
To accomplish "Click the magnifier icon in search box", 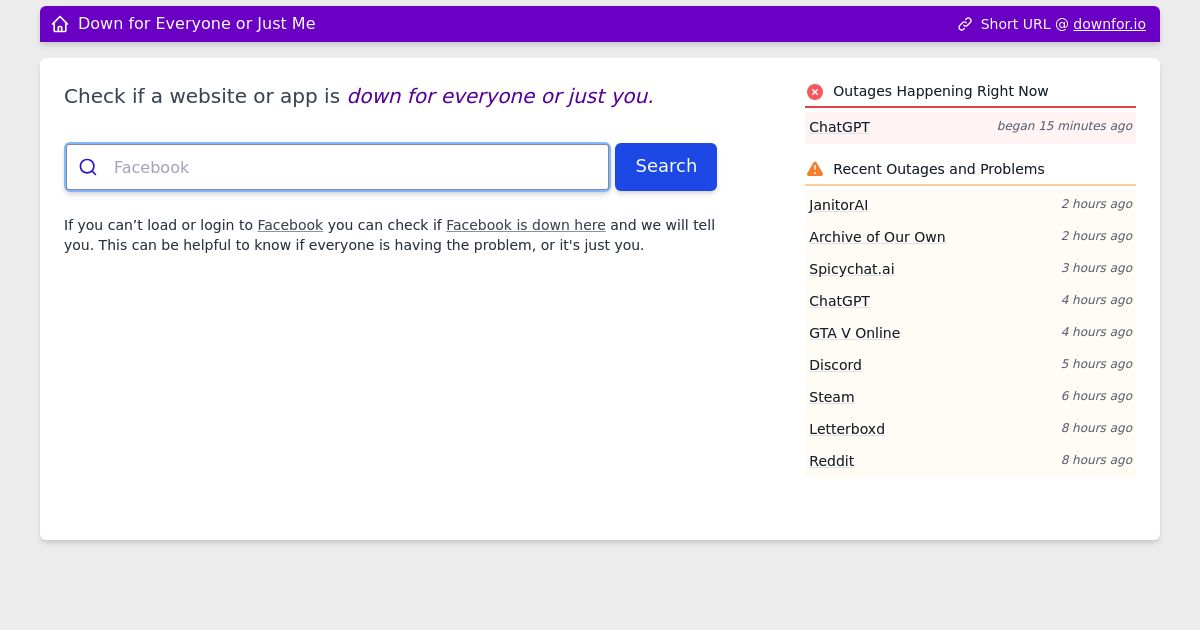I will [x=88, y=167].
